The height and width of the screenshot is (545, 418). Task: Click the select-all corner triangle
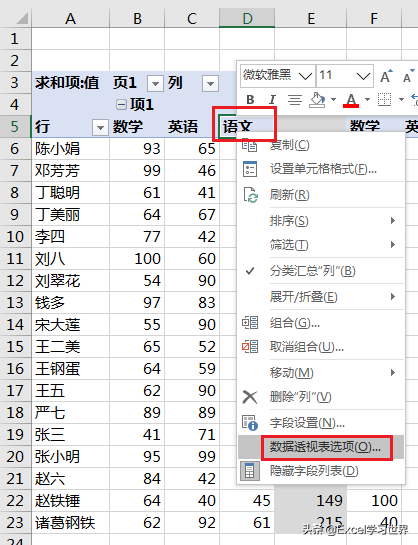coord(22,18)
